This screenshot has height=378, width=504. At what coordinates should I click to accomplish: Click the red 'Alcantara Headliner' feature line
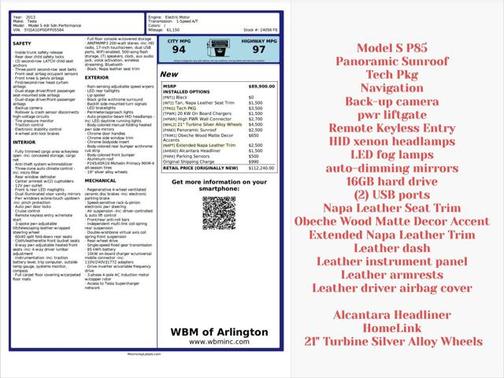[392, 315]
